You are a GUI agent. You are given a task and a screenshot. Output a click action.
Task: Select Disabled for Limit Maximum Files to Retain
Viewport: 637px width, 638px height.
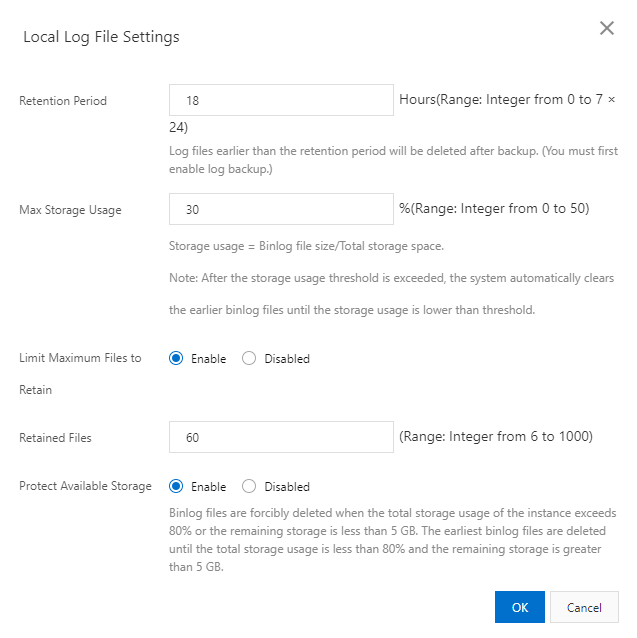tap(250, 358)
